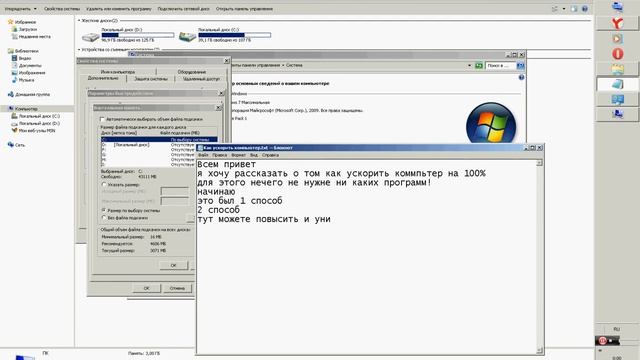Open Загрузки in the navigation pane

click(28, 29)
